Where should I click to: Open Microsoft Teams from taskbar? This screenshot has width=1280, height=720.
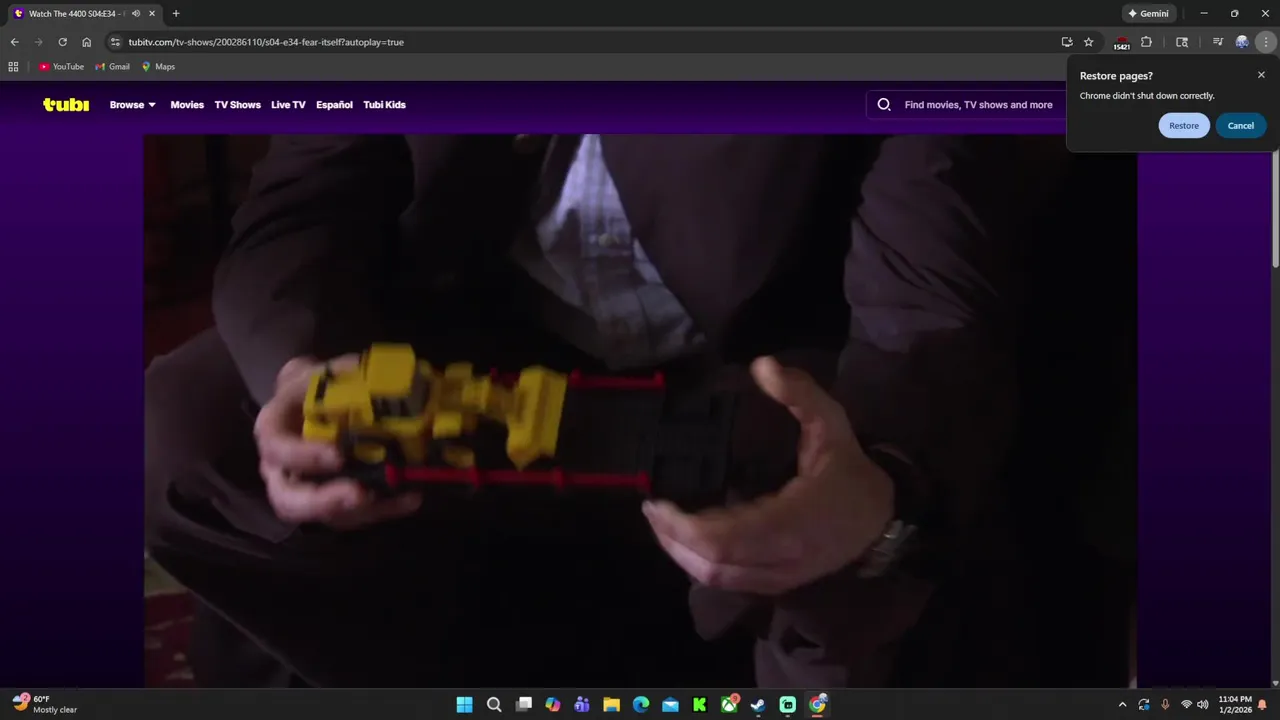tap(582, 705)
